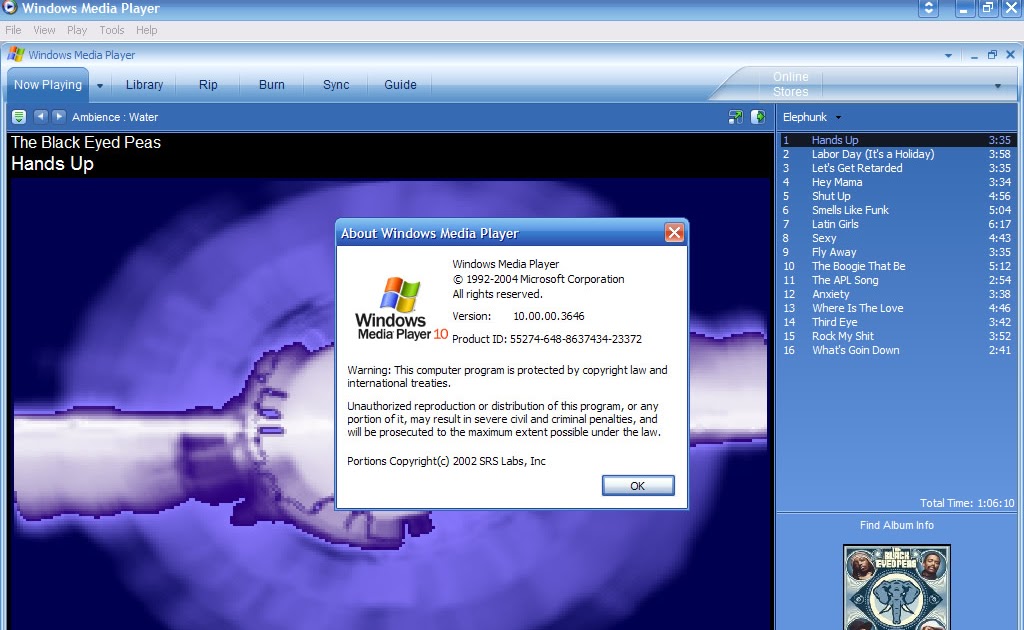The height and width of the screenshot is (630, 1024).
Task: Click the Windows Media Player app icon in outer title bar
Action: pos(9,8)
